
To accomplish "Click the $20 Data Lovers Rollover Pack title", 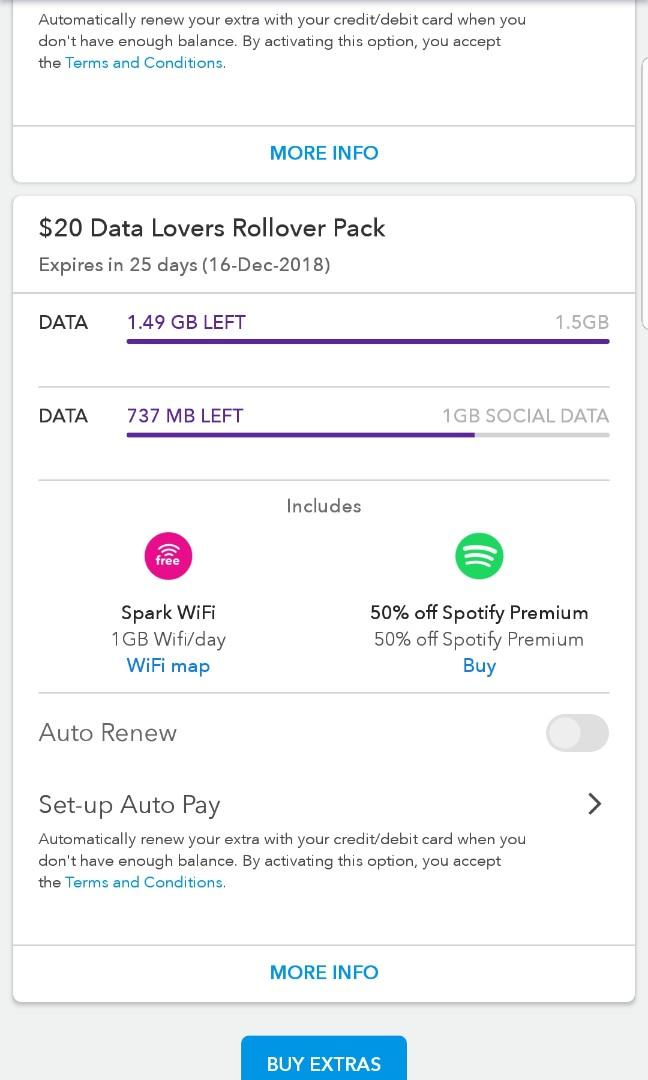I will coord(212,228).
